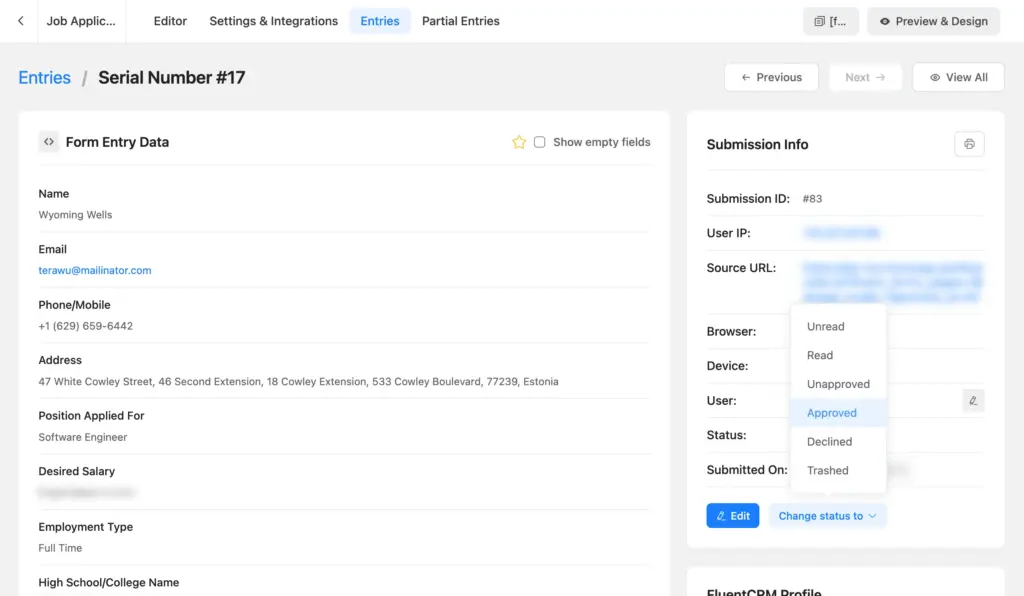1024x596 pixels.
Task: Set status to Approved
Action: click(838, 413)
